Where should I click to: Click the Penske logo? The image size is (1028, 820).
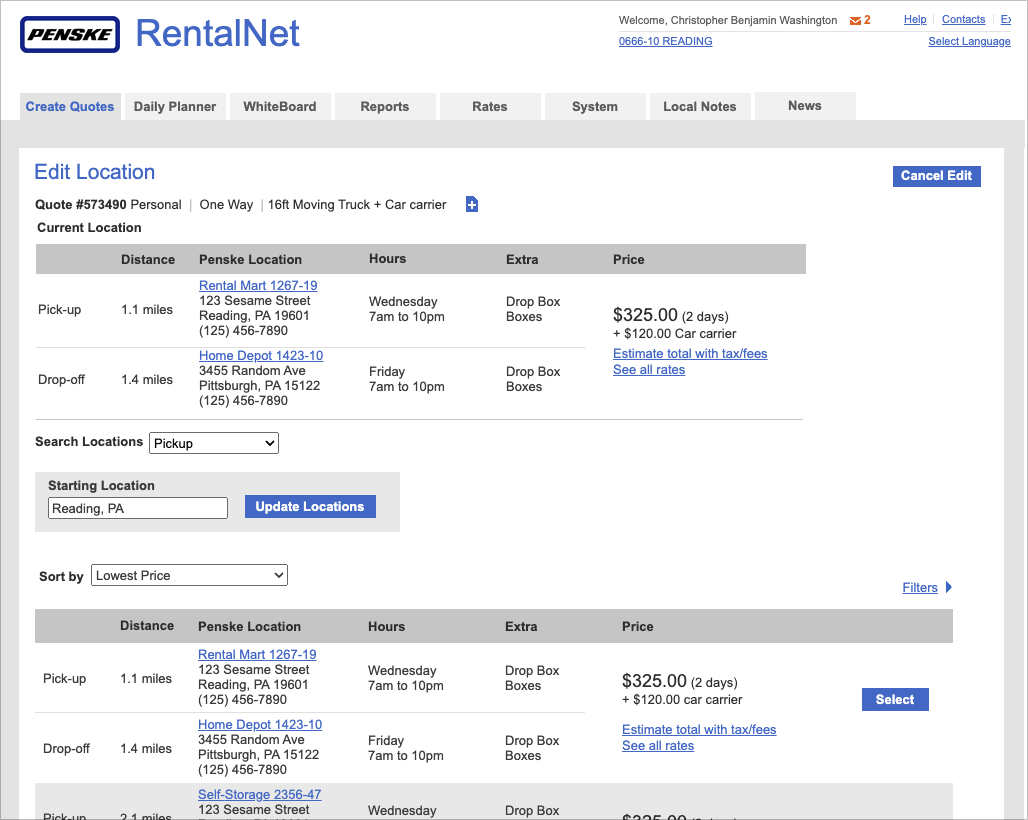tap(70, 35)
